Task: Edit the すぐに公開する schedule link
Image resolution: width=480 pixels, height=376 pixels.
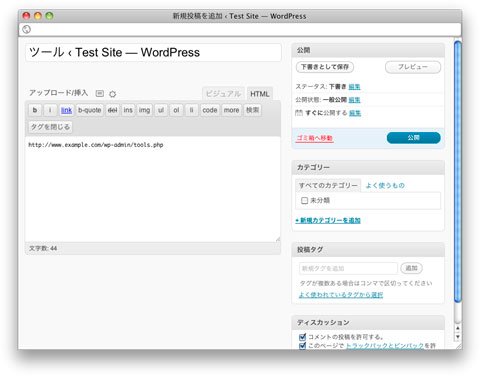Action: point(355,113)
